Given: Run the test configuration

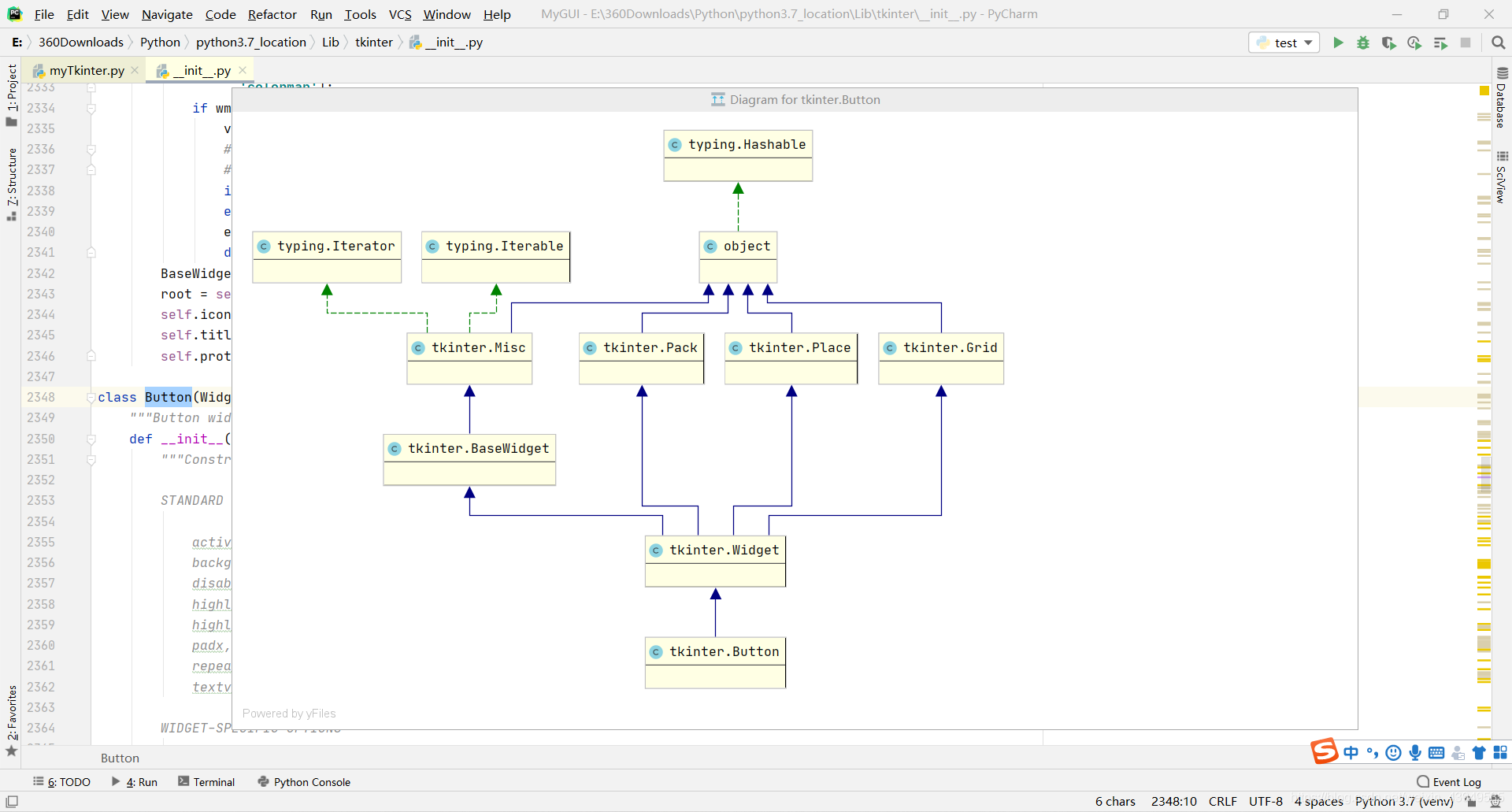Looking at the screenshot, I should coord(1338,43).
